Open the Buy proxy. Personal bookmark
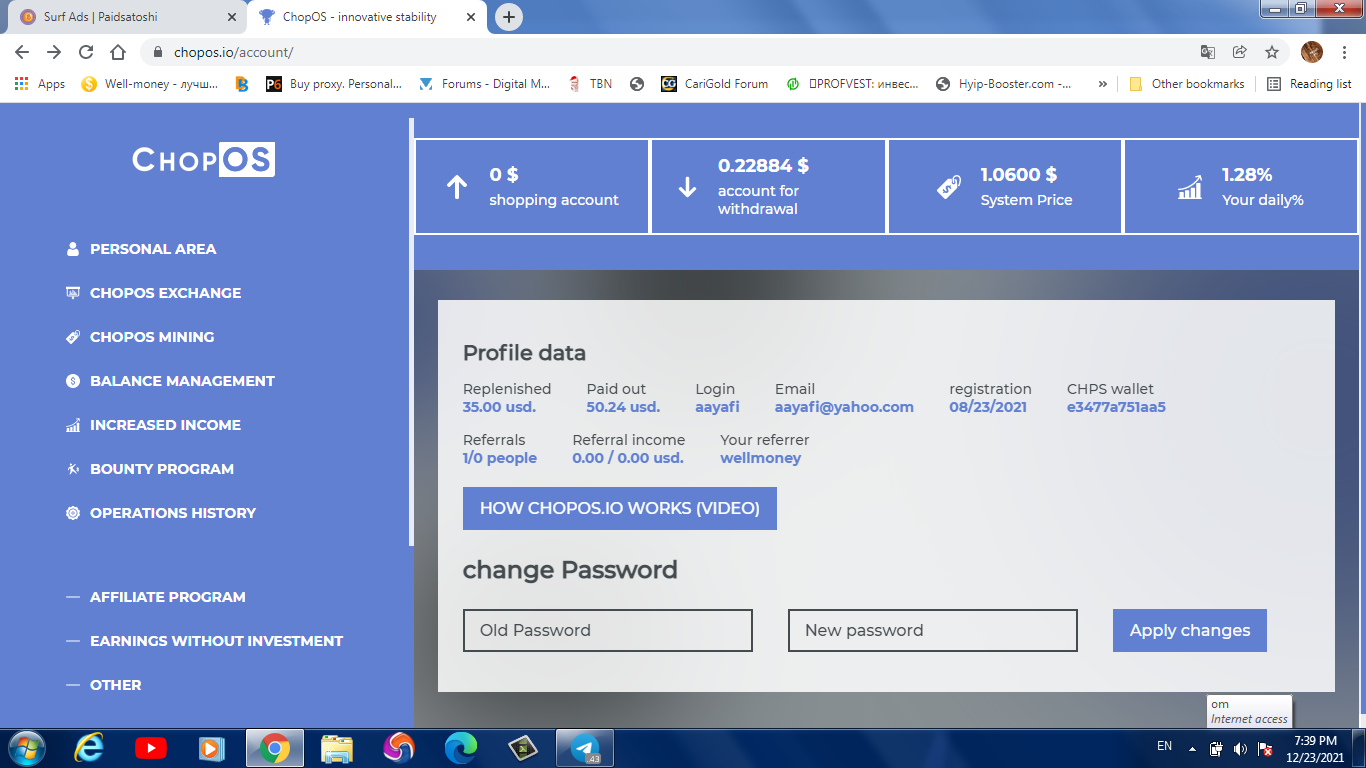Image resolution: width=1366 pixels, height=768 pixels. pyautogui.click(x=334, y=84)
